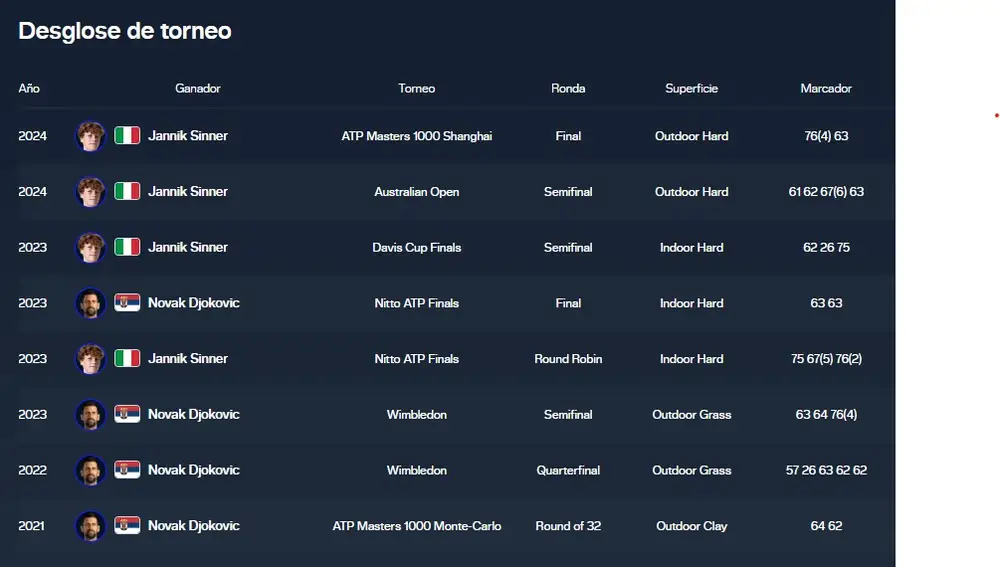Click Sinner's avatar in the Shanghai row
This screenshot has height=567, width=1000.
coord(90,136)
